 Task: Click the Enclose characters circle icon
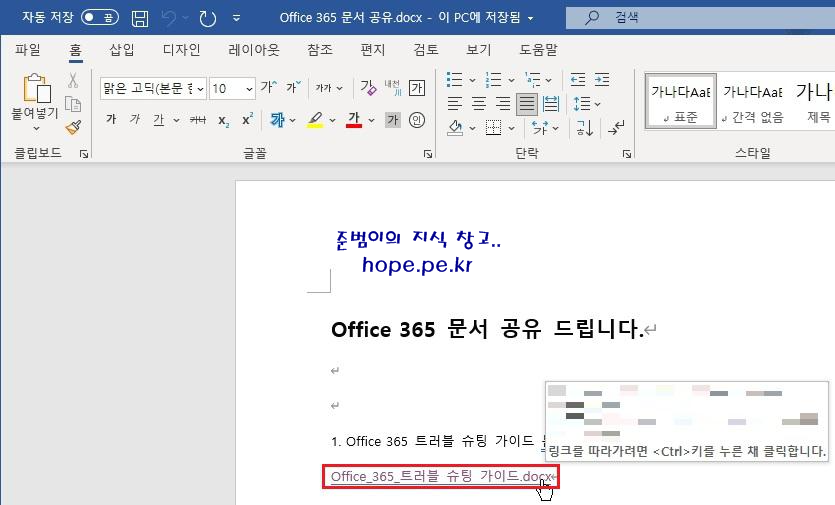click(416, 120)
